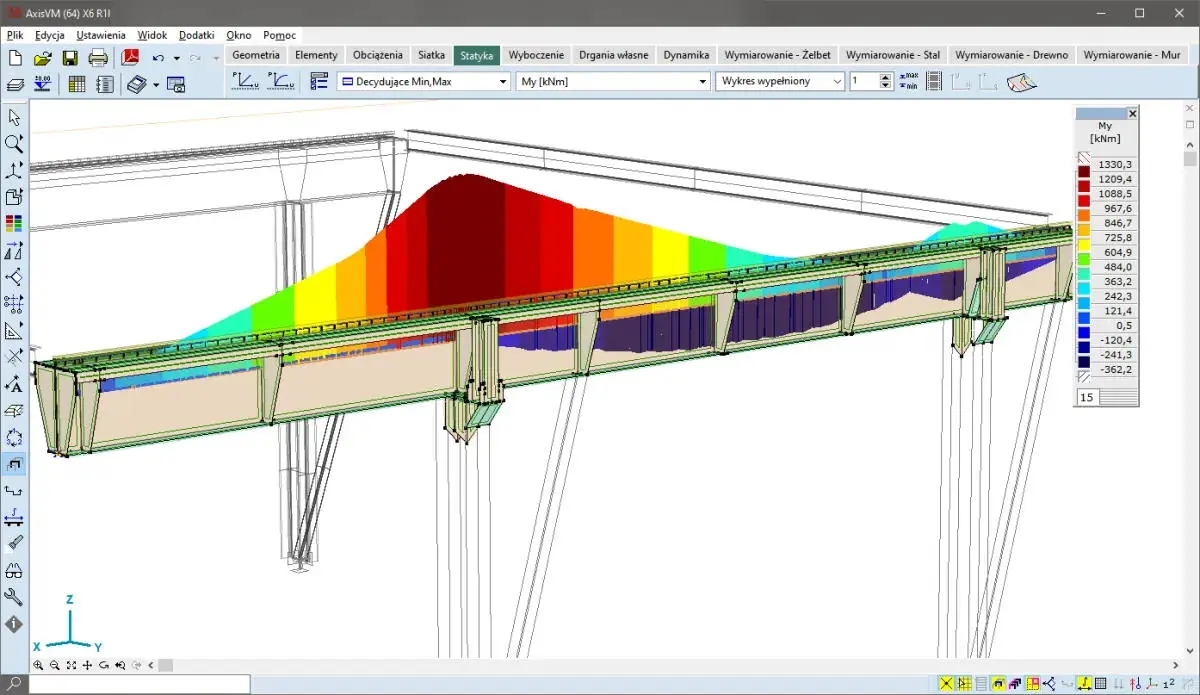This screenshot has width=1200, height=695.
Task: Switch to the Geometria tab
Action: tap(256, 55)
